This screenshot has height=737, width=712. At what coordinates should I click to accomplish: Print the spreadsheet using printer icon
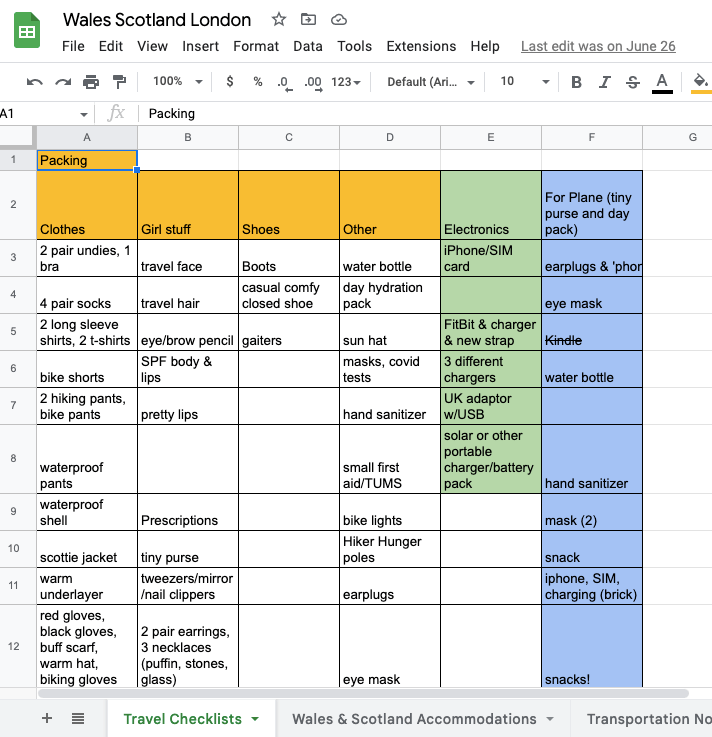click(x=91, y=82)
